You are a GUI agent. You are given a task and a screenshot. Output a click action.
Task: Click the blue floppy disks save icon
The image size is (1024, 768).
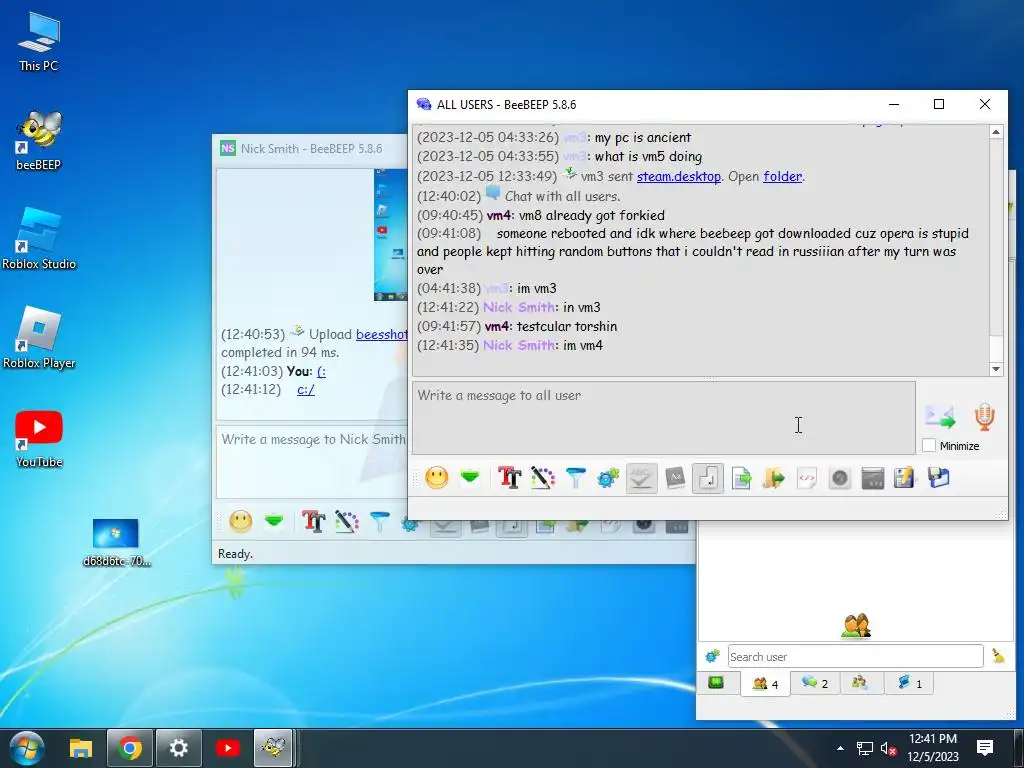938,478
